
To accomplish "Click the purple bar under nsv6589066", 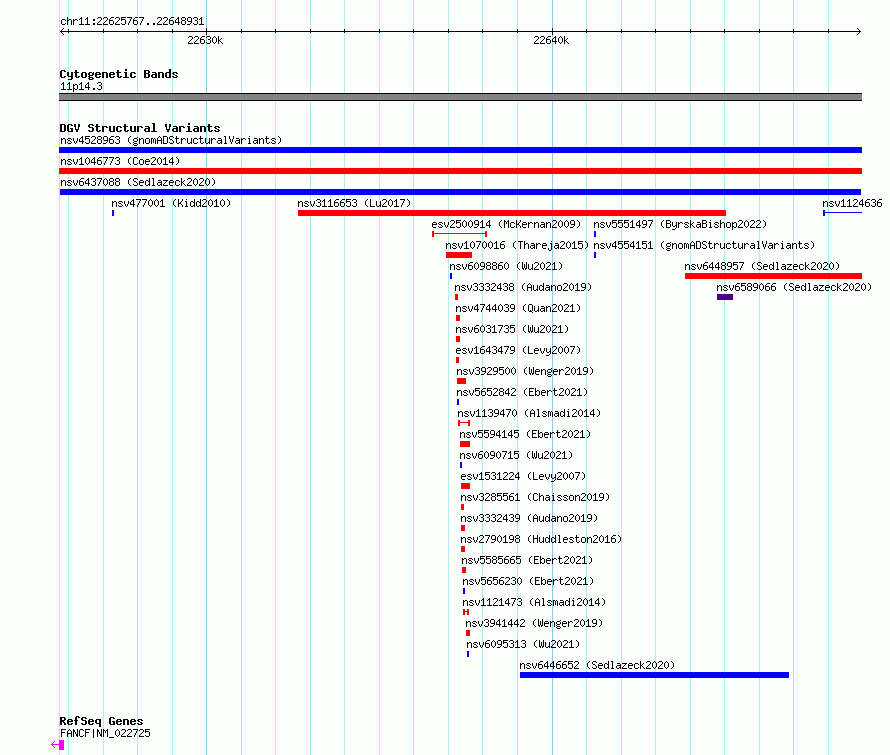I will 725,297.
